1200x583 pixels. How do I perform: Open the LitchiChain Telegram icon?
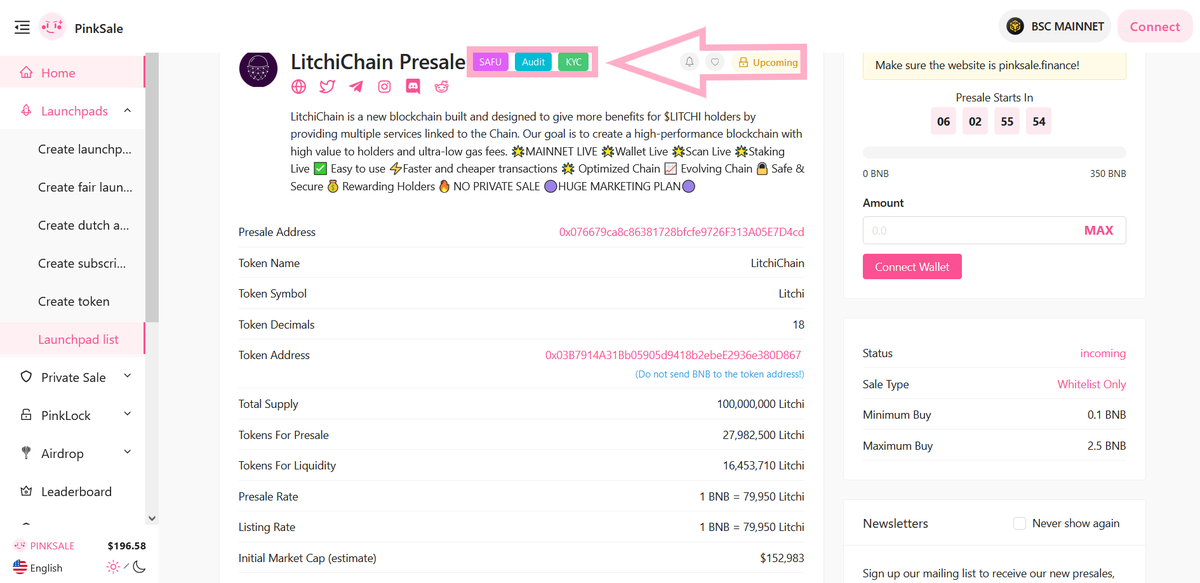[356, 88]
